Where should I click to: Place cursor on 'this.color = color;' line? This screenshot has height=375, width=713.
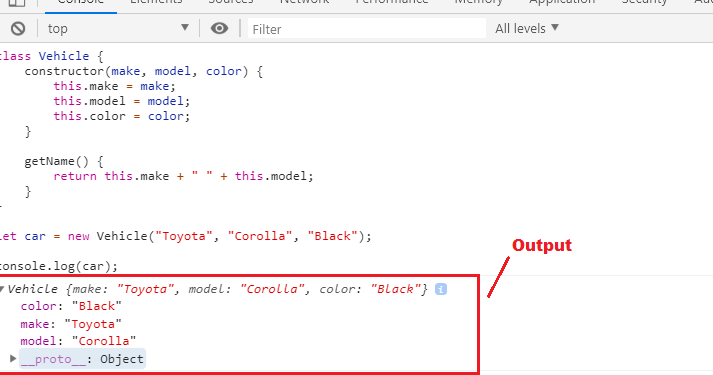tap(122, 116)
